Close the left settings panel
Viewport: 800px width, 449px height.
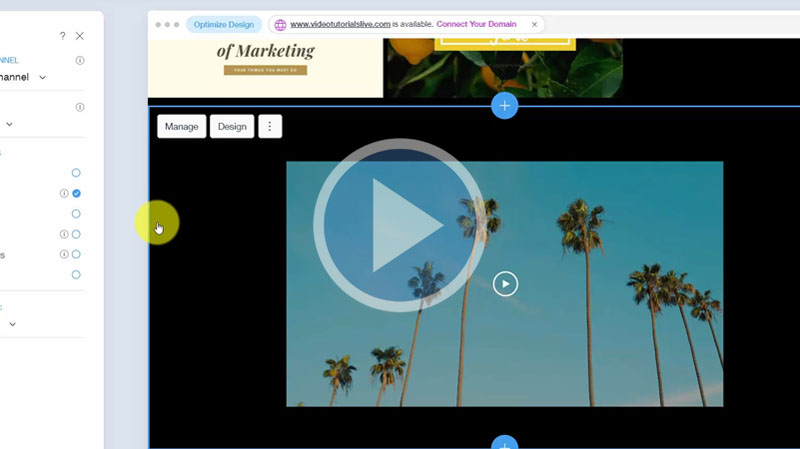tap(80, 36)
